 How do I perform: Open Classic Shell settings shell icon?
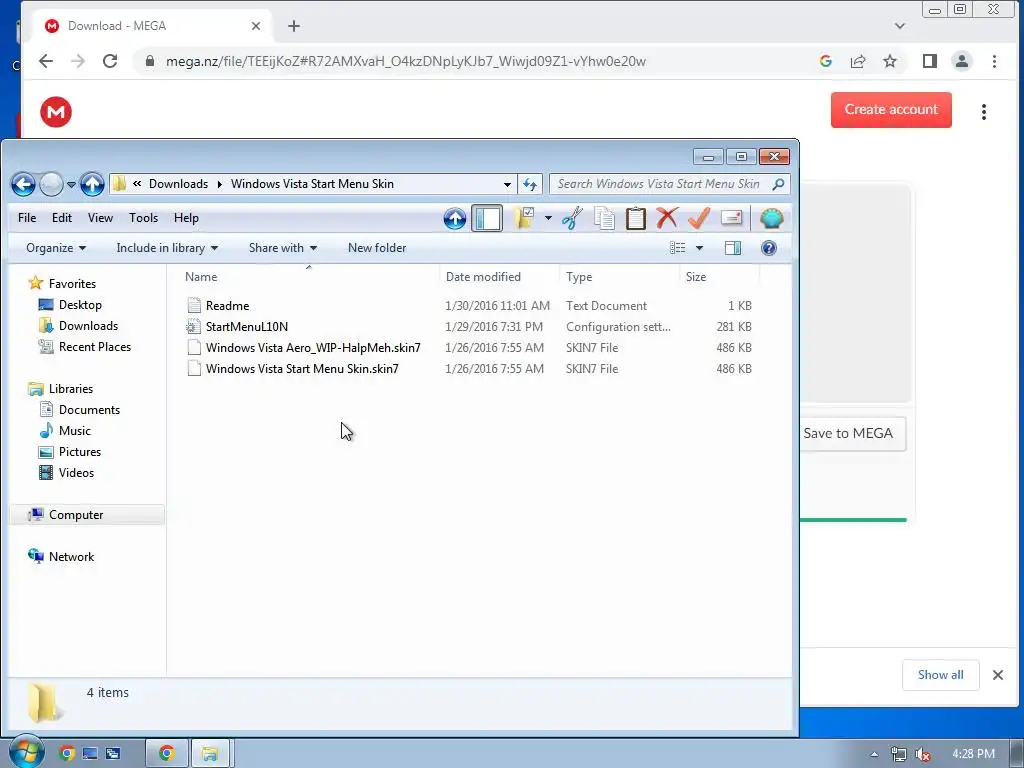771,218
